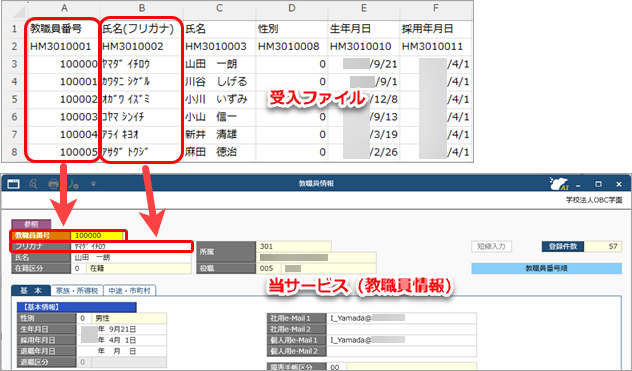
Task: Click the 参照 button
Action: (x=31, y=224)
